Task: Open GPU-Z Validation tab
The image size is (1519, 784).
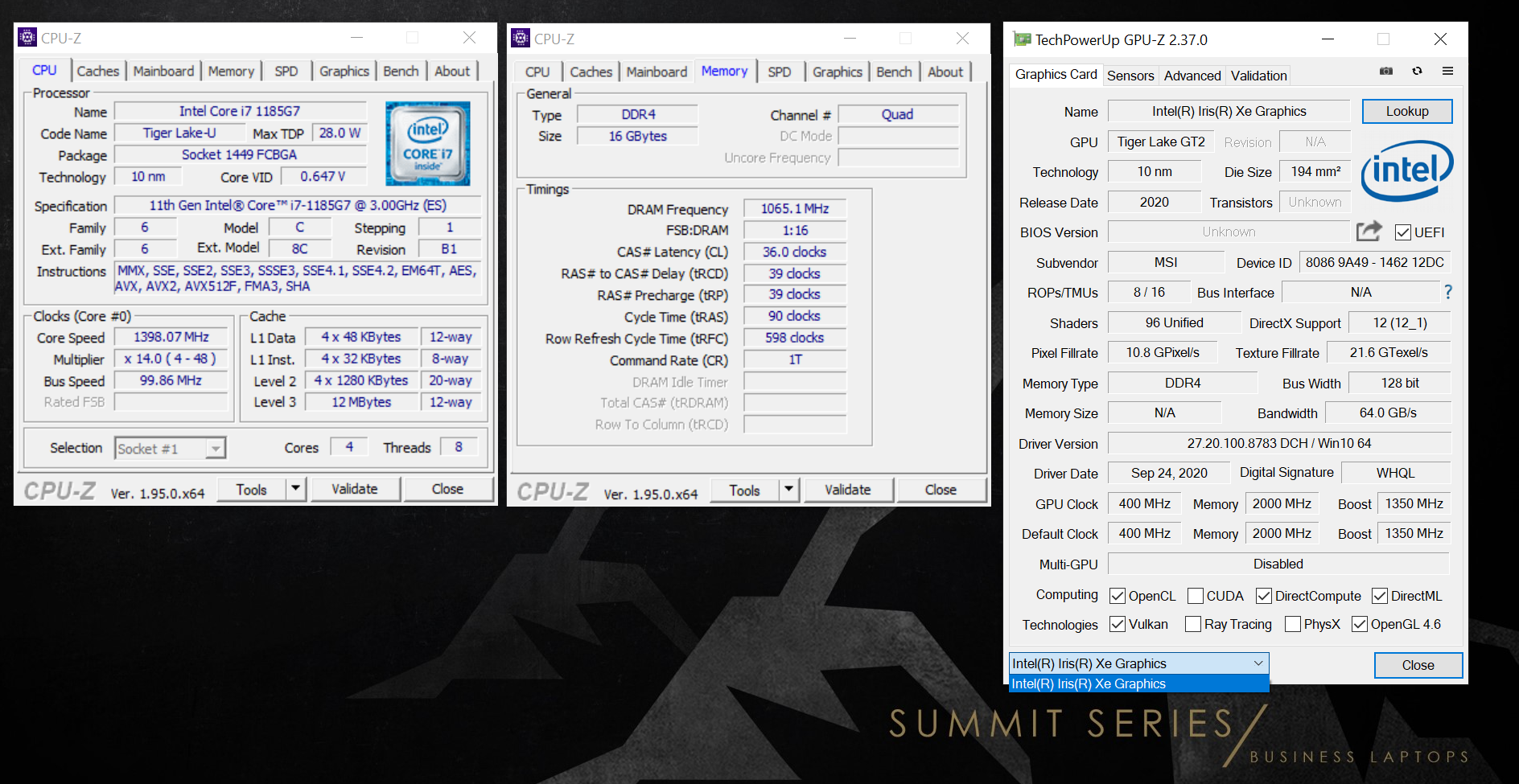Action: point(1258,76)
